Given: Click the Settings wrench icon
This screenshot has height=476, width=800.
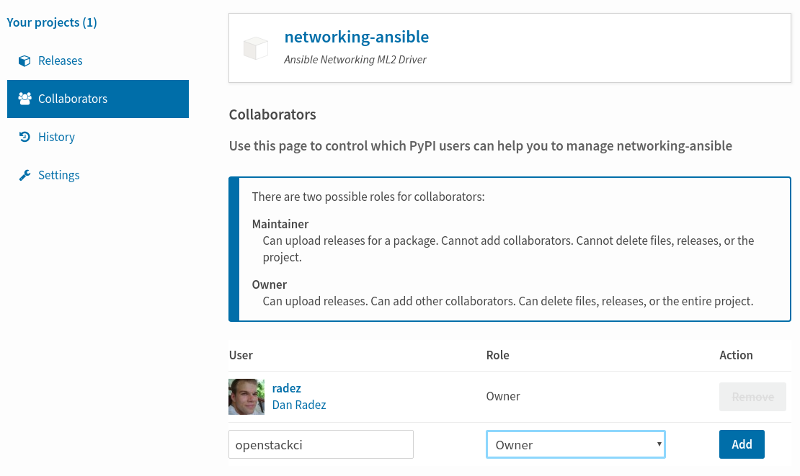Looking at the screenshot, I should point(24,175).
